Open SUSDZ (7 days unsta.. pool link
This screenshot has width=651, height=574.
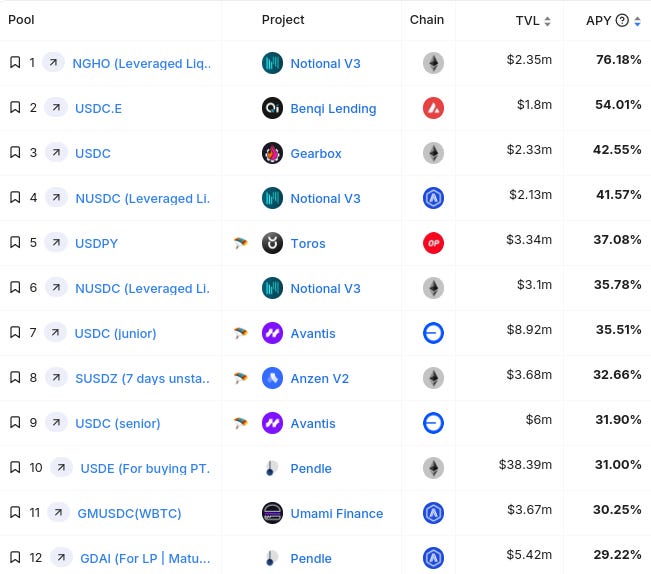click(x=143, y=379)
